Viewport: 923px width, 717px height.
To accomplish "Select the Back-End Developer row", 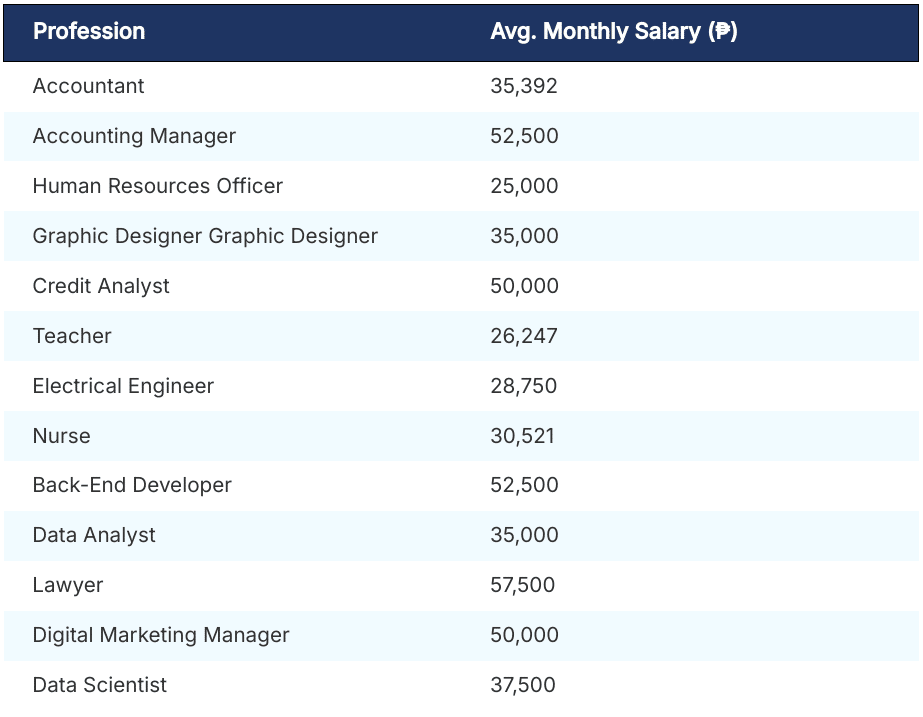I will point(132,485).
